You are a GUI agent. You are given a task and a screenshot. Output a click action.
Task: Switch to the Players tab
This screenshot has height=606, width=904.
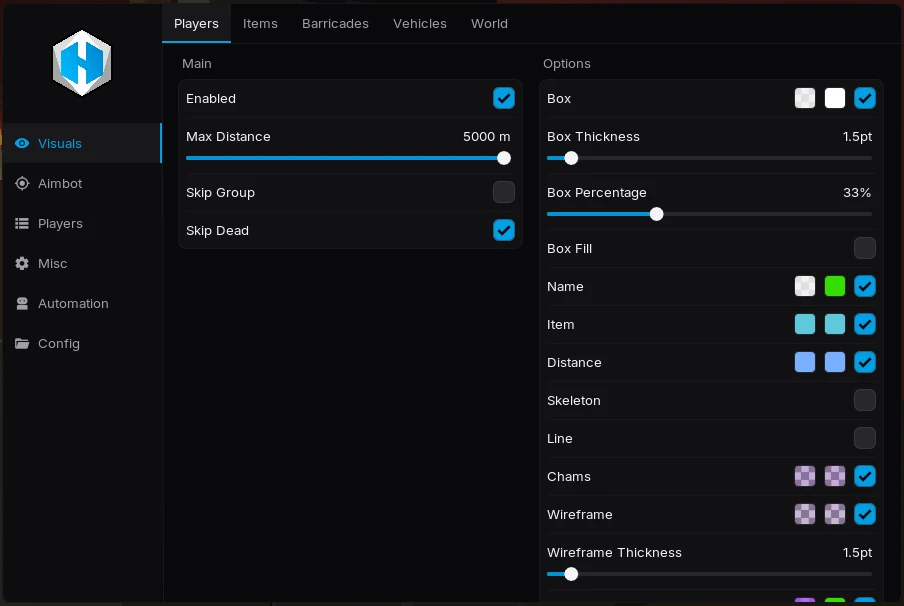point(196,24)
